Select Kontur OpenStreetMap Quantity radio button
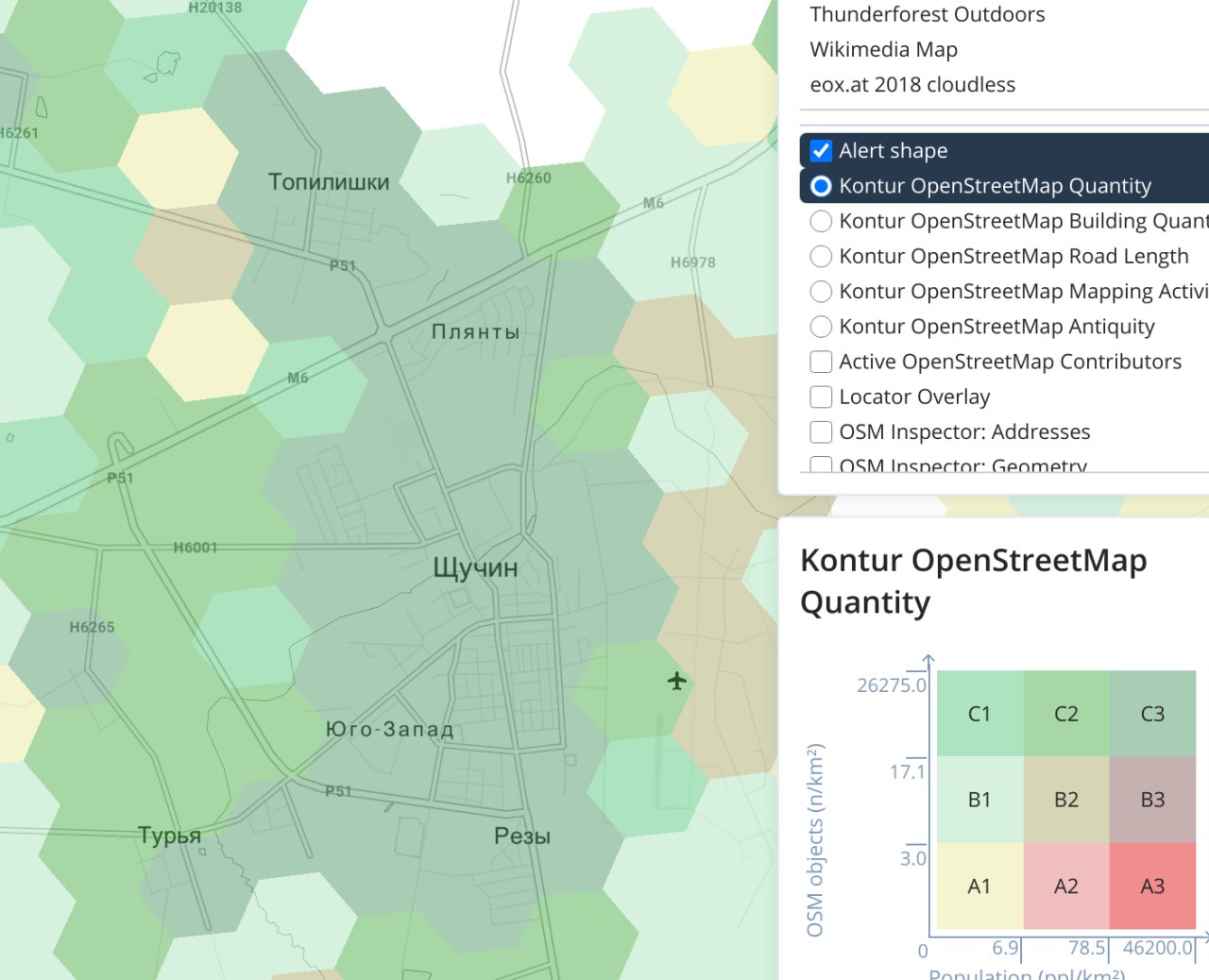The height and width of the screenshot is (980, 1209). click(822, 186)
